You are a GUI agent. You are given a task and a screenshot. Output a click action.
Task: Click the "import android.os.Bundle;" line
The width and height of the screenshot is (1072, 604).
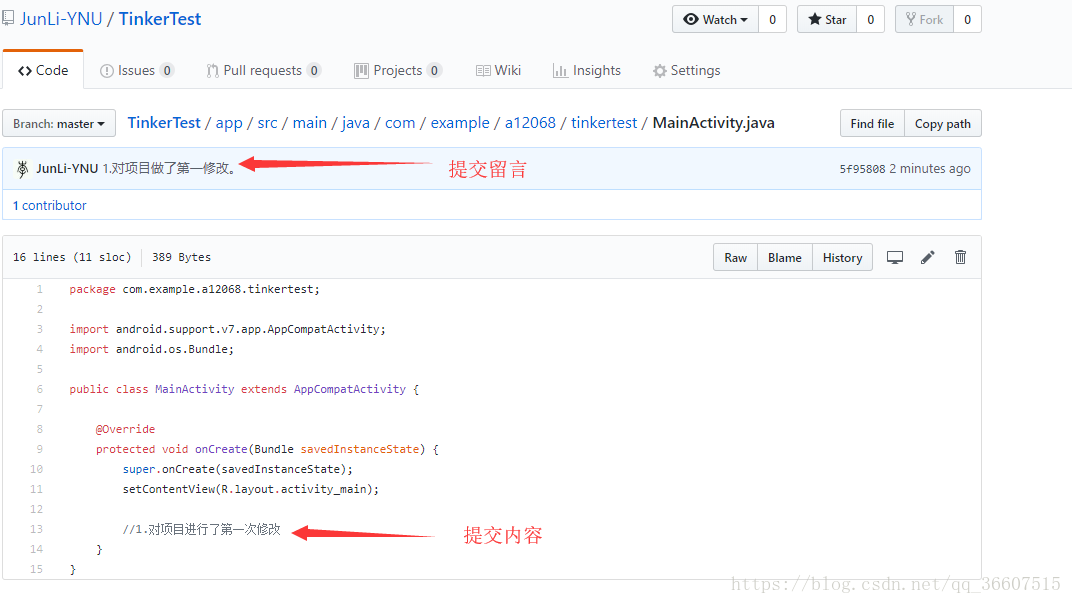(151, 350)
